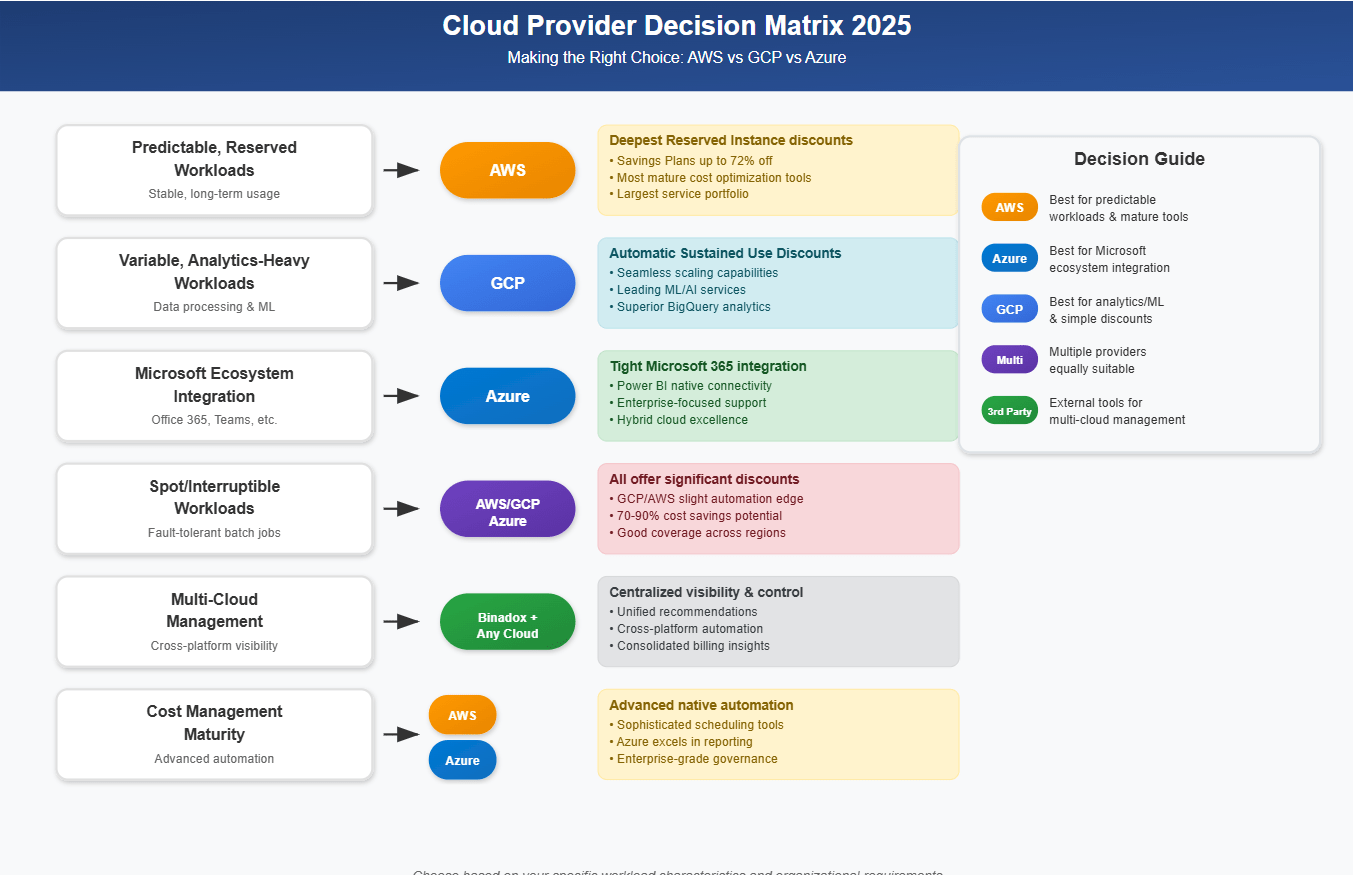Click the AWS badge in the Decision Guide
Screen dimensions: 1353x875
1010,207
